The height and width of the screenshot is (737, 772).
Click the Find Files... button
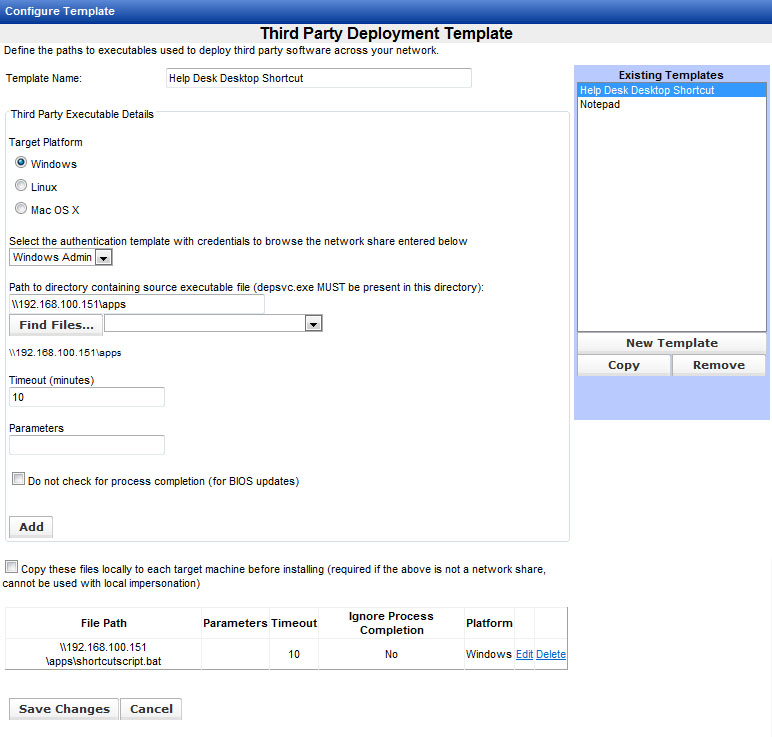pyautogui.click(x=56, y=325)
